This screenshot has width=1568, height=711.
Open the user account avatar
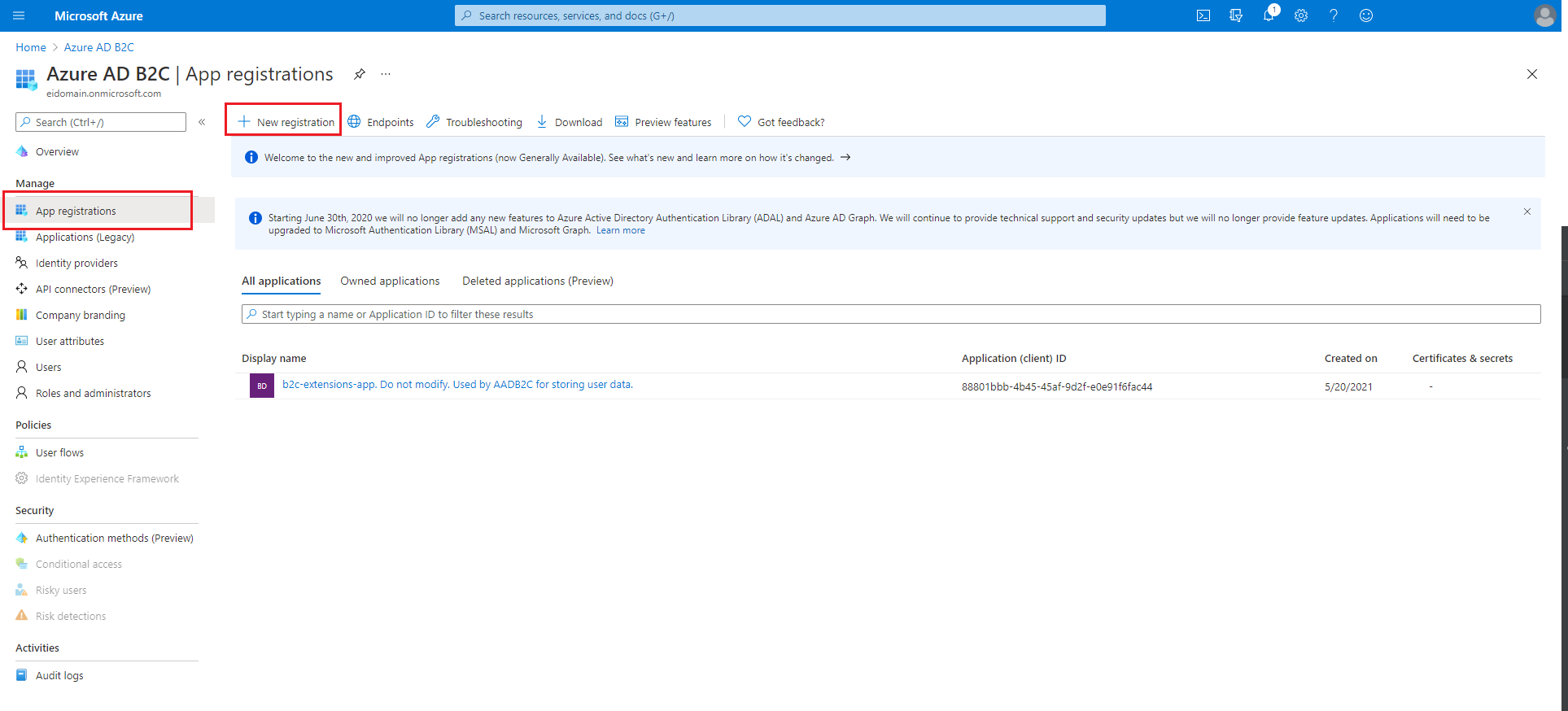click(x=1544, y=15)
